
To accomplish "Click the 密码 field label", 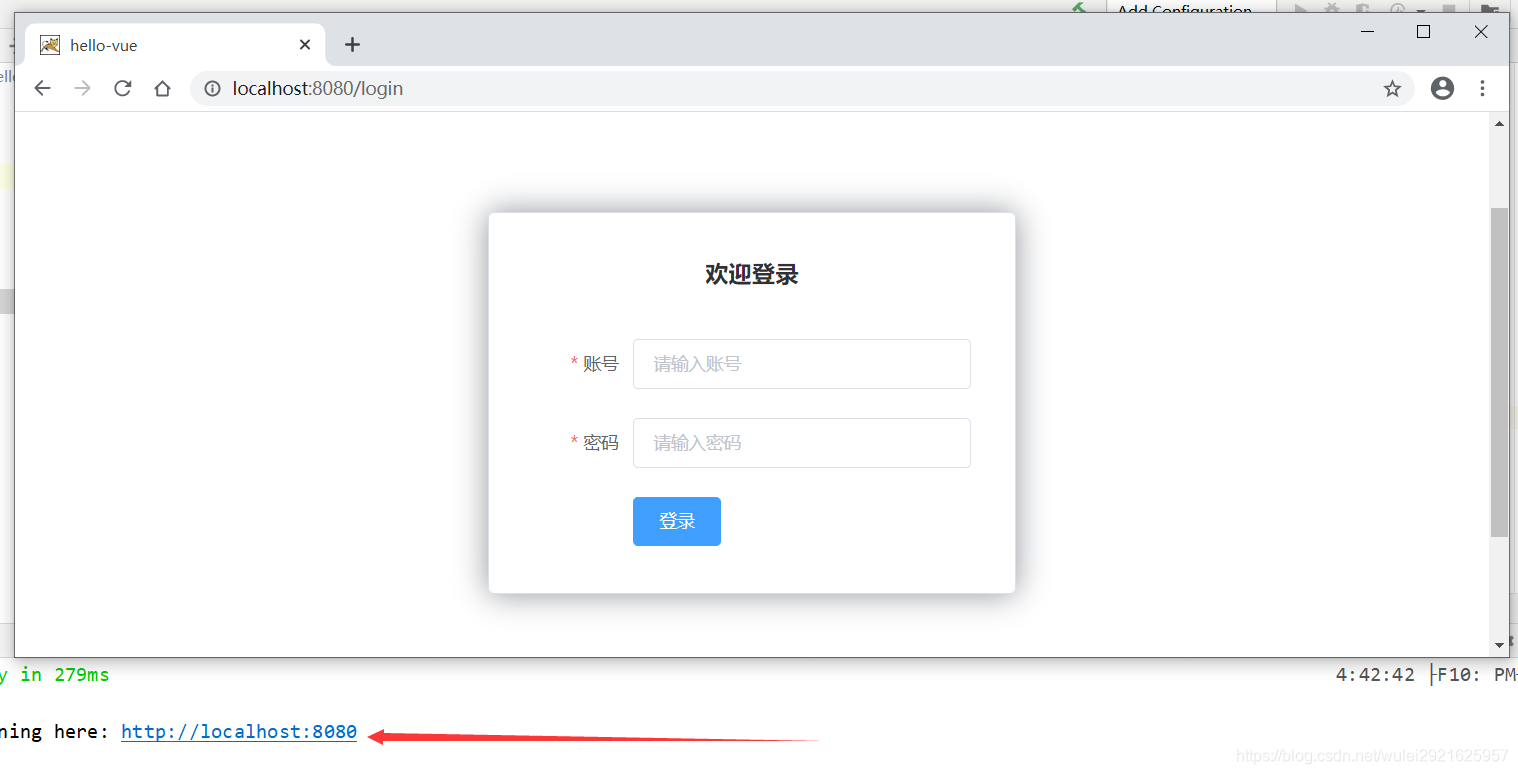I will pyautogui.click(x=601, y=443).
